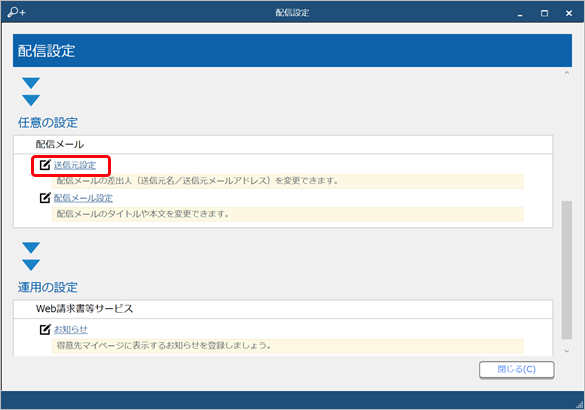Click the magnifier plus icon in title bar
This screenshot has height=410, width=585.
(x=16, y=12)
